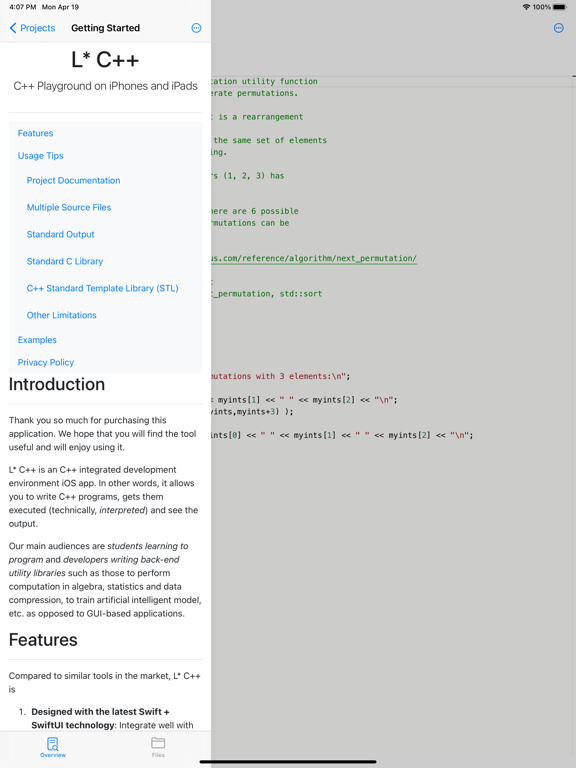
Task: Click 'Designed with the latest Swift +' item
Action: coord(100,712)
